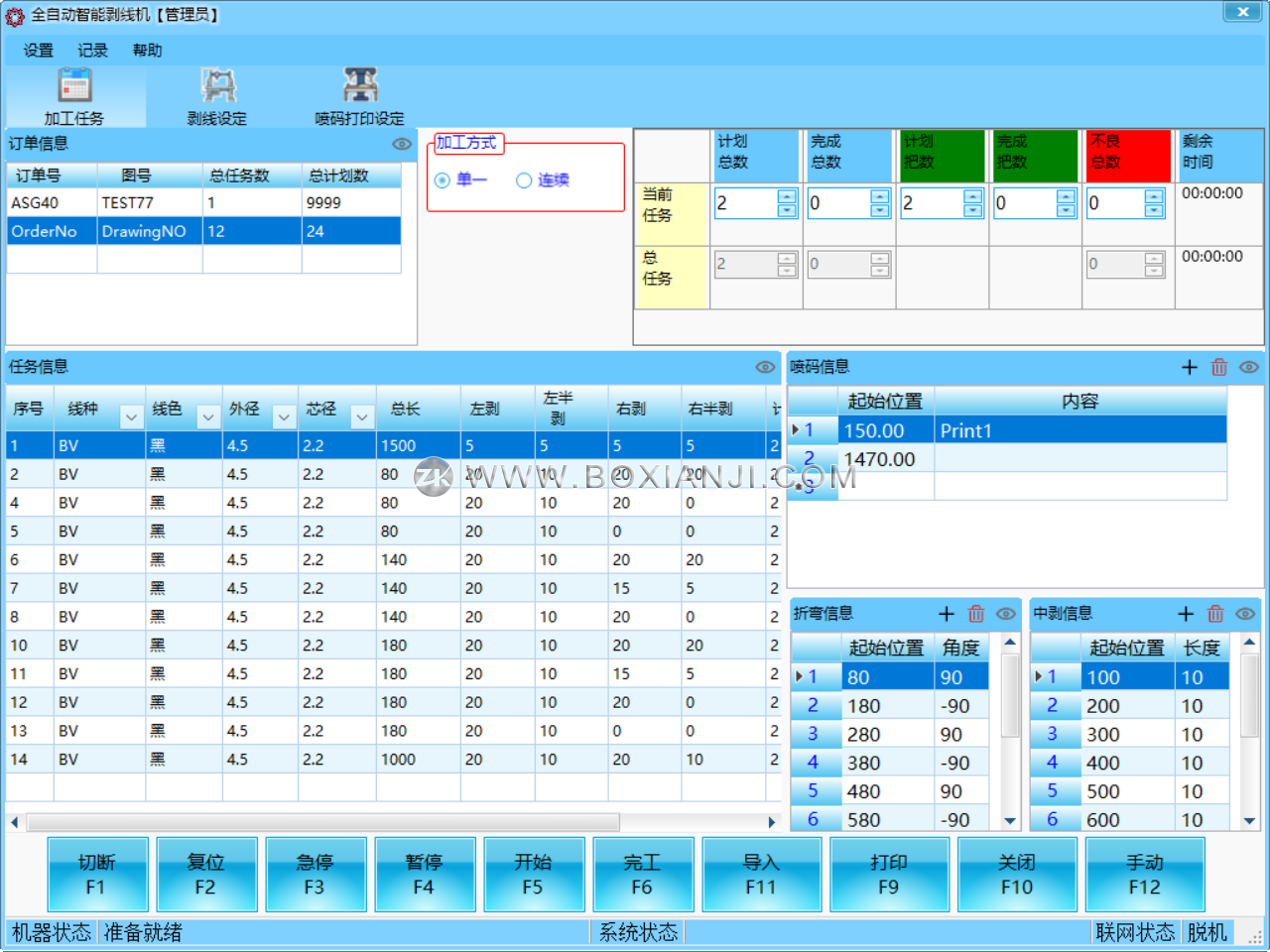Click the 准备就绪 machine status text
Viewport: 1270px width, 952px height.
coord(143,933)
